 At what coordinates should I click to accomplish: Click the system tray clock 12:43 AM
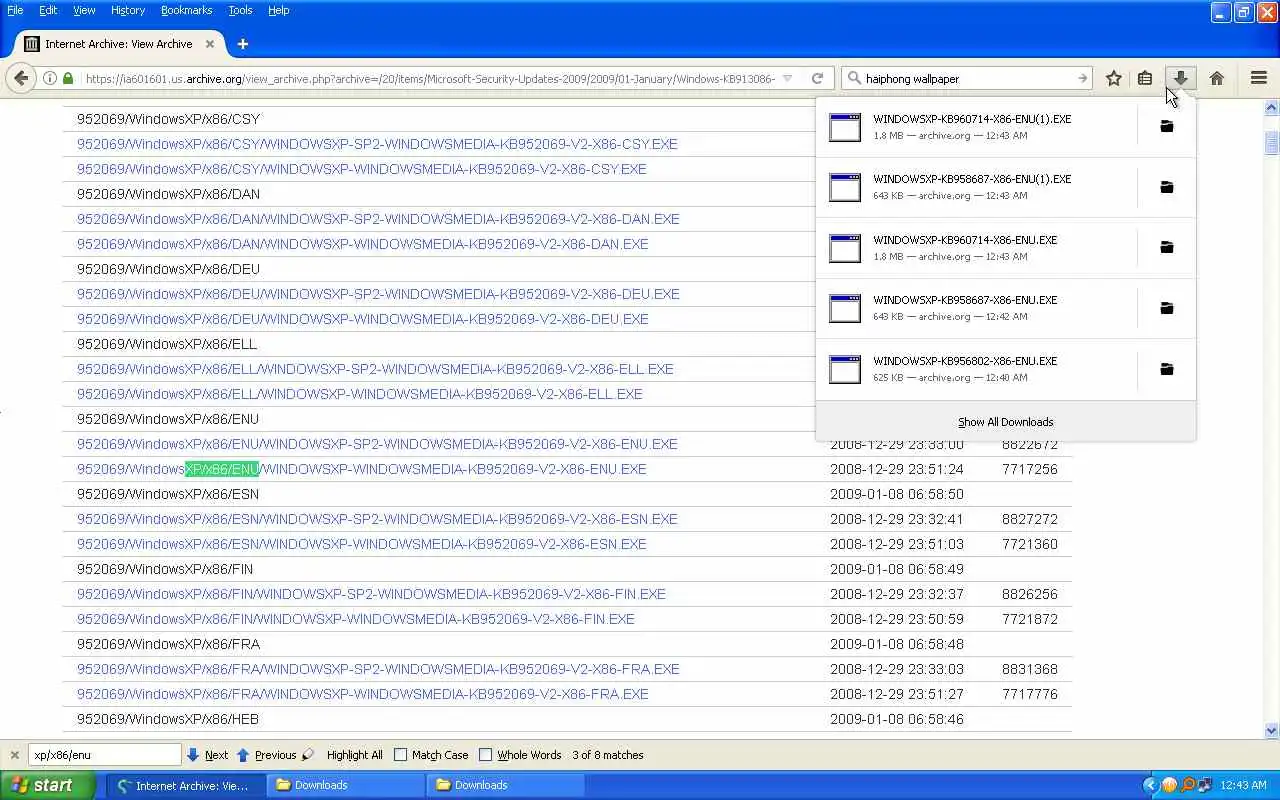click(x=1243, y=785)
